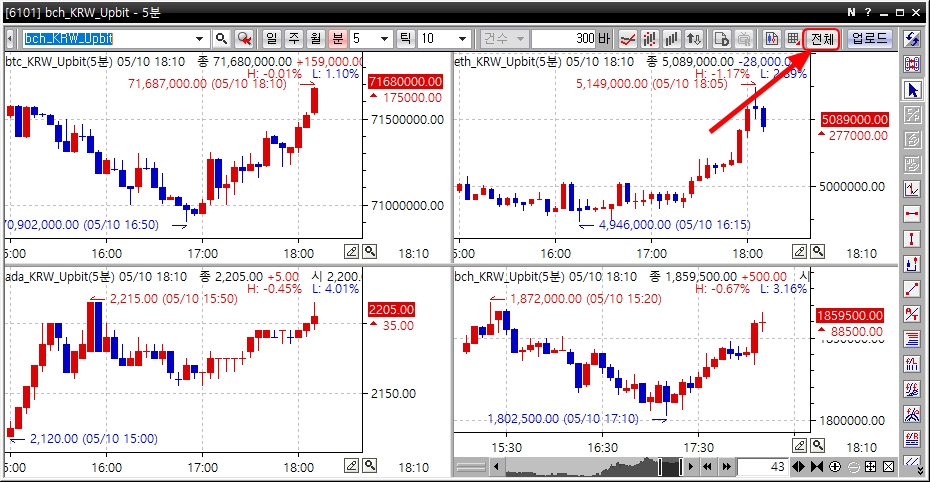
Task: Toggle the 주 (weekly) period button
Action: [x=294, y=39]
